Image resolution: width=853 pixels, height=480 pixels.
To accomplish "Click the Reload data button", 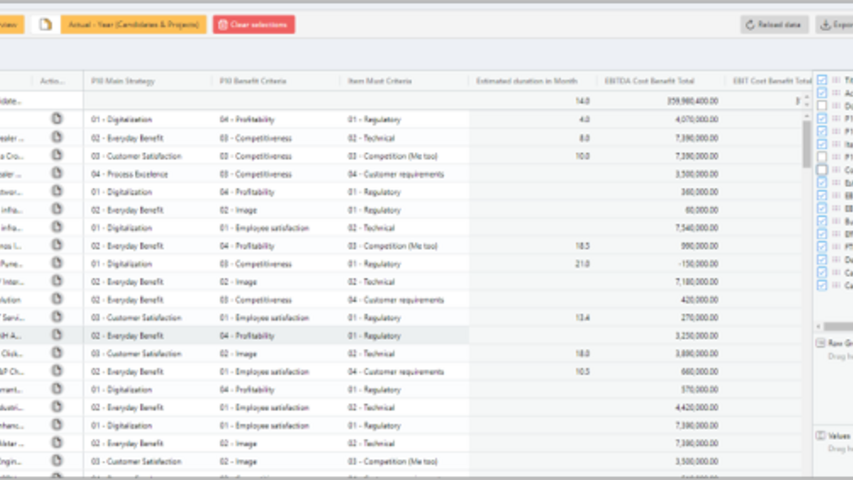I will coord(774,24).
